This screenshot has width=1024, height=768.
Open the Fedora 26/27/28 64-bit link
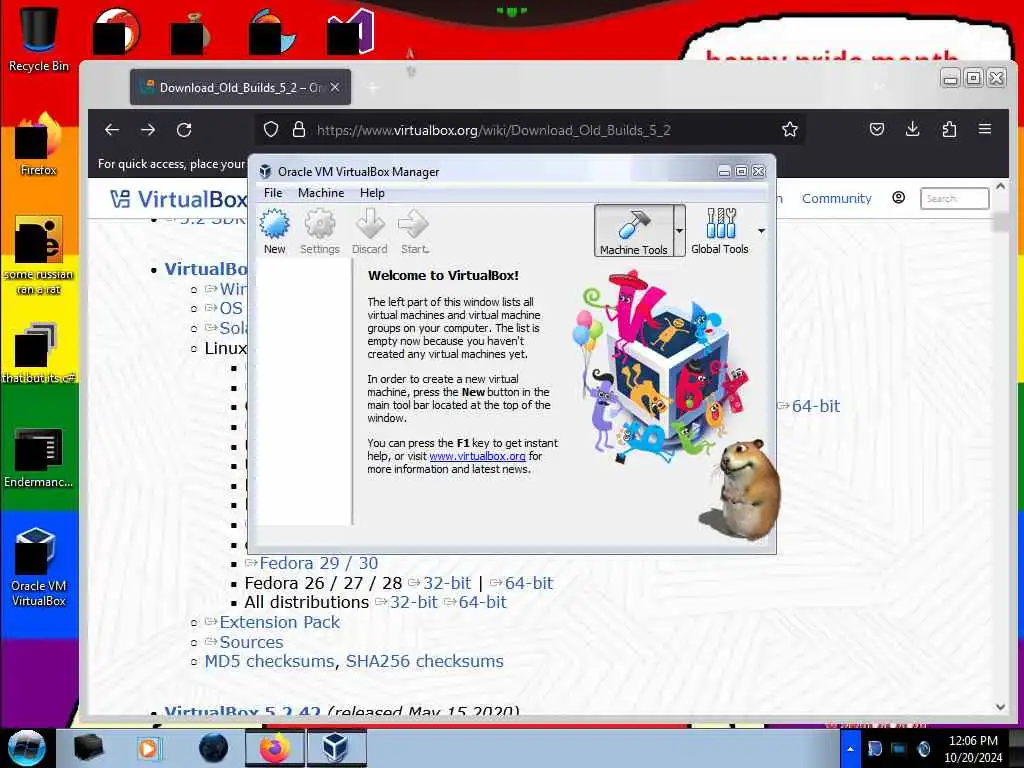coord(529,583)
